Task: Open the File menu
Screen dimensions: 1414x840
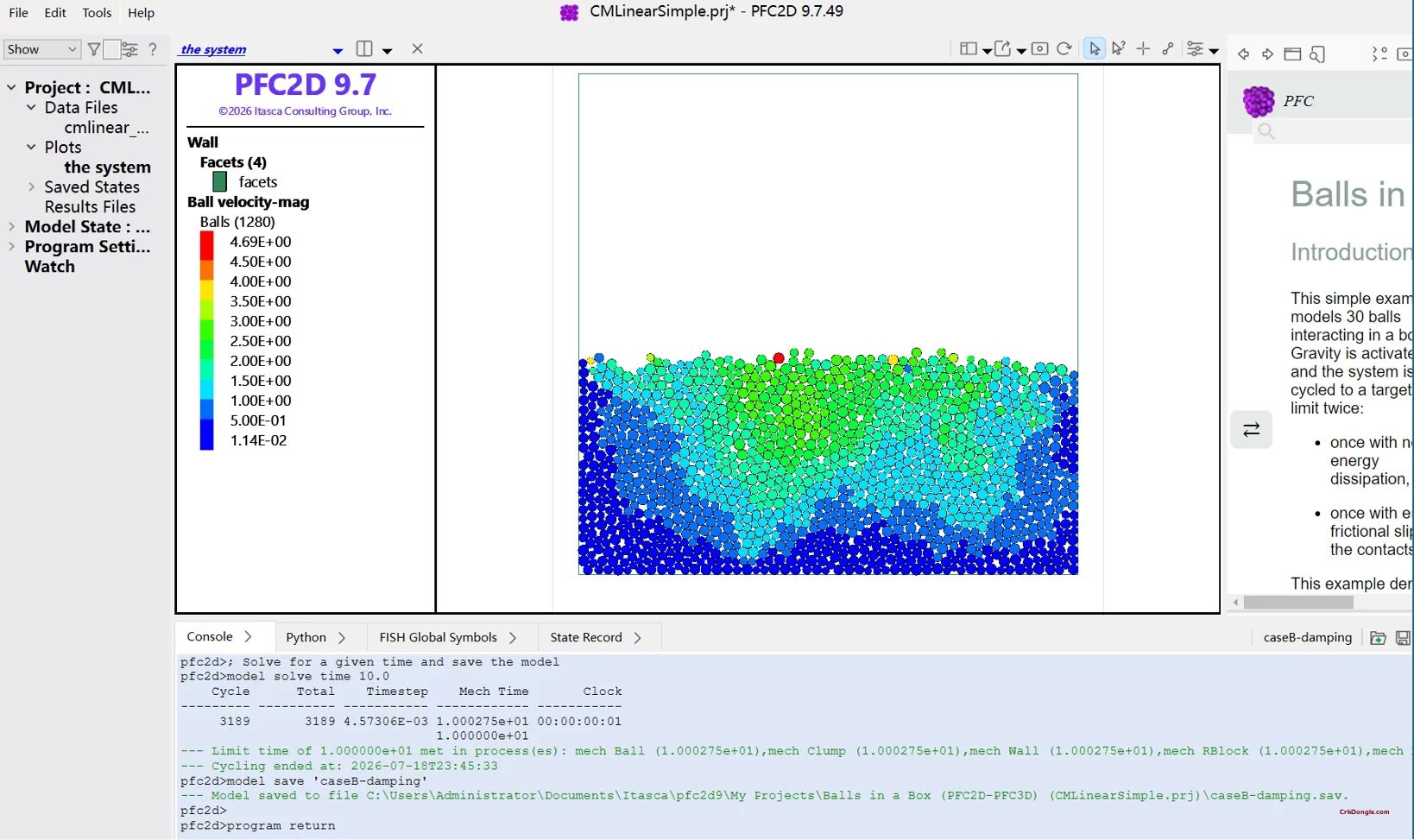Action: [x=18, y=13]
